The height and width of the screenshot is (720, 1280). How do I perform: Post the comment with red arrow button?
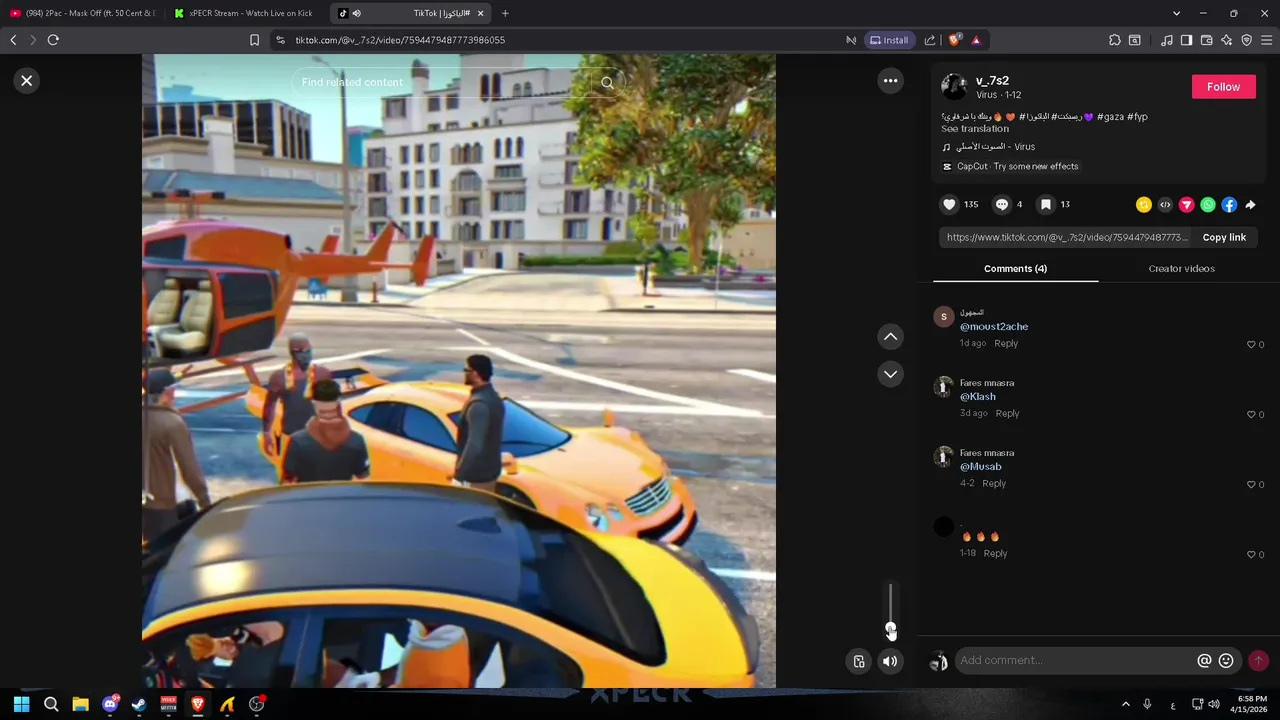[x=1258, y=661]
